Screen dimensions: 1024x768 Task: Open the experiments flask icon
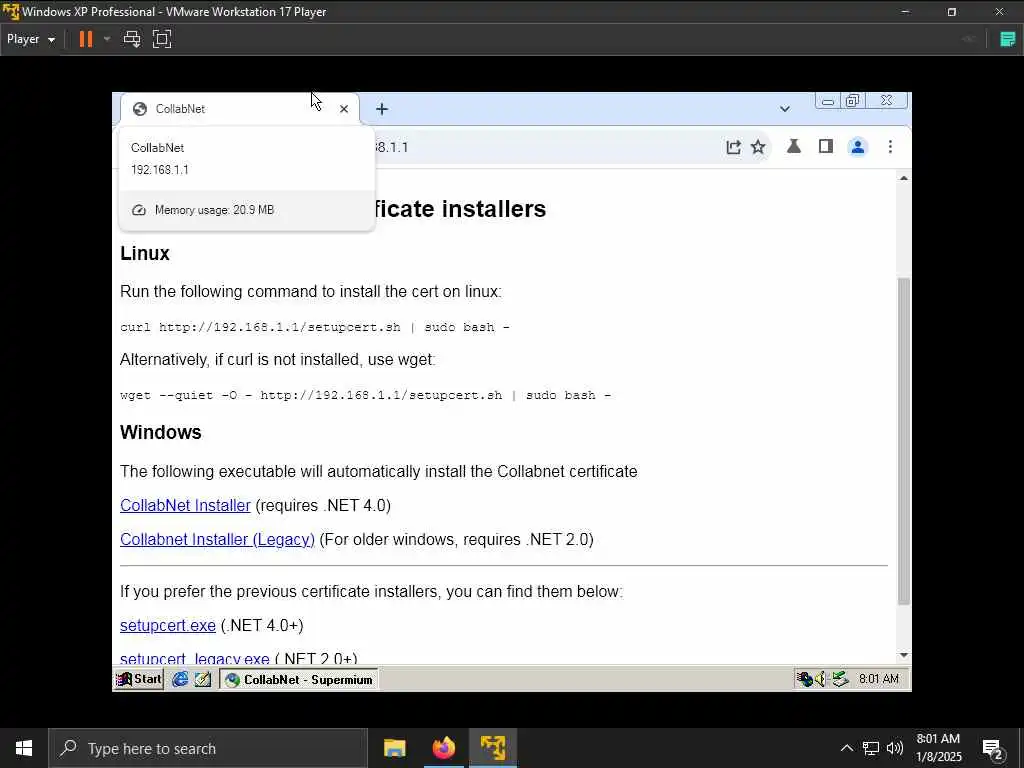(x=793, y=147)
